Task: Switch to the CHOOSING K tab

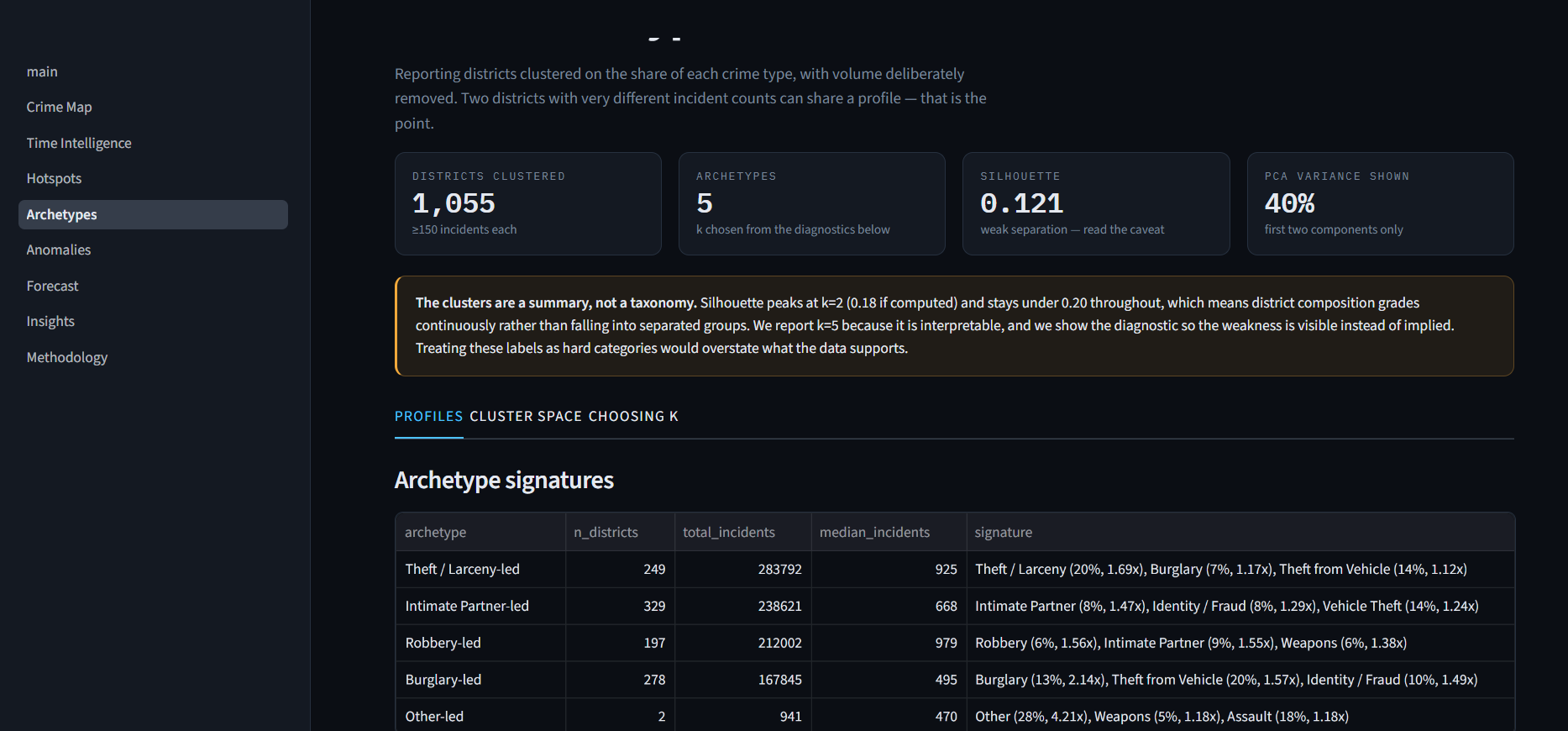Action: coord(633,417)
